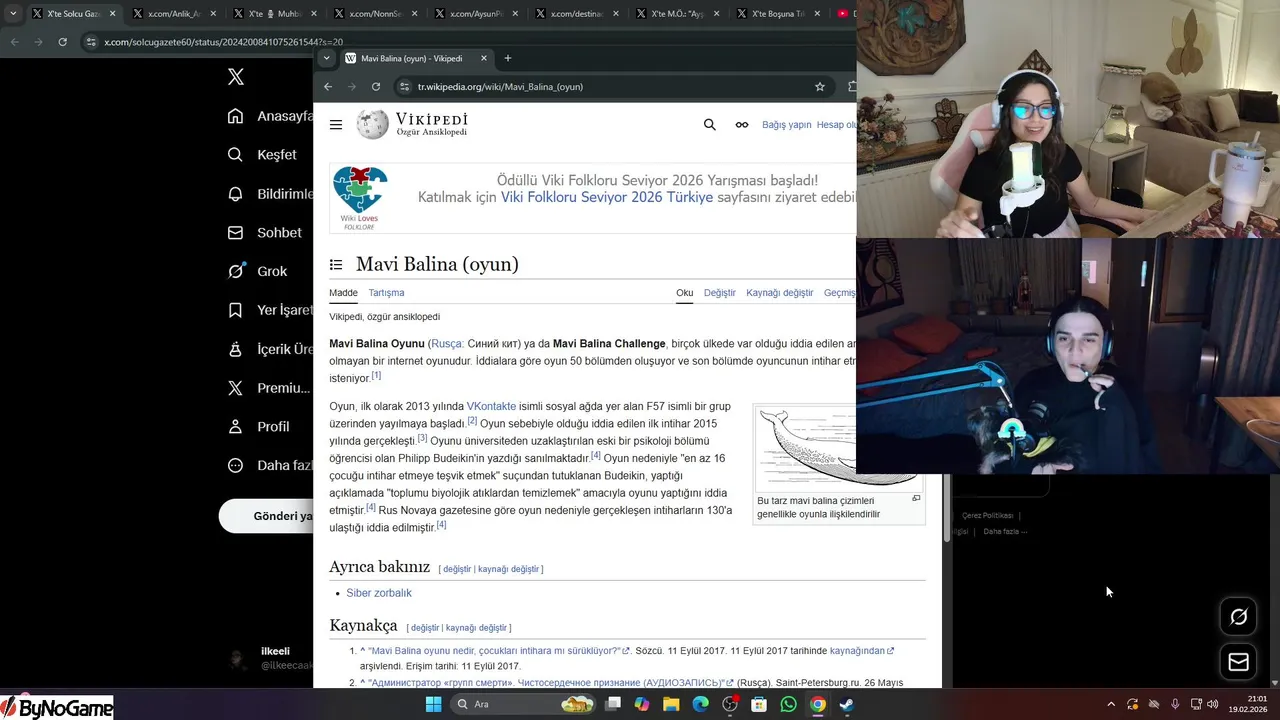Screen dimensions: 1280x720
Task: Edit the Ayrıca bakınız section
Action: pos(457,569)
